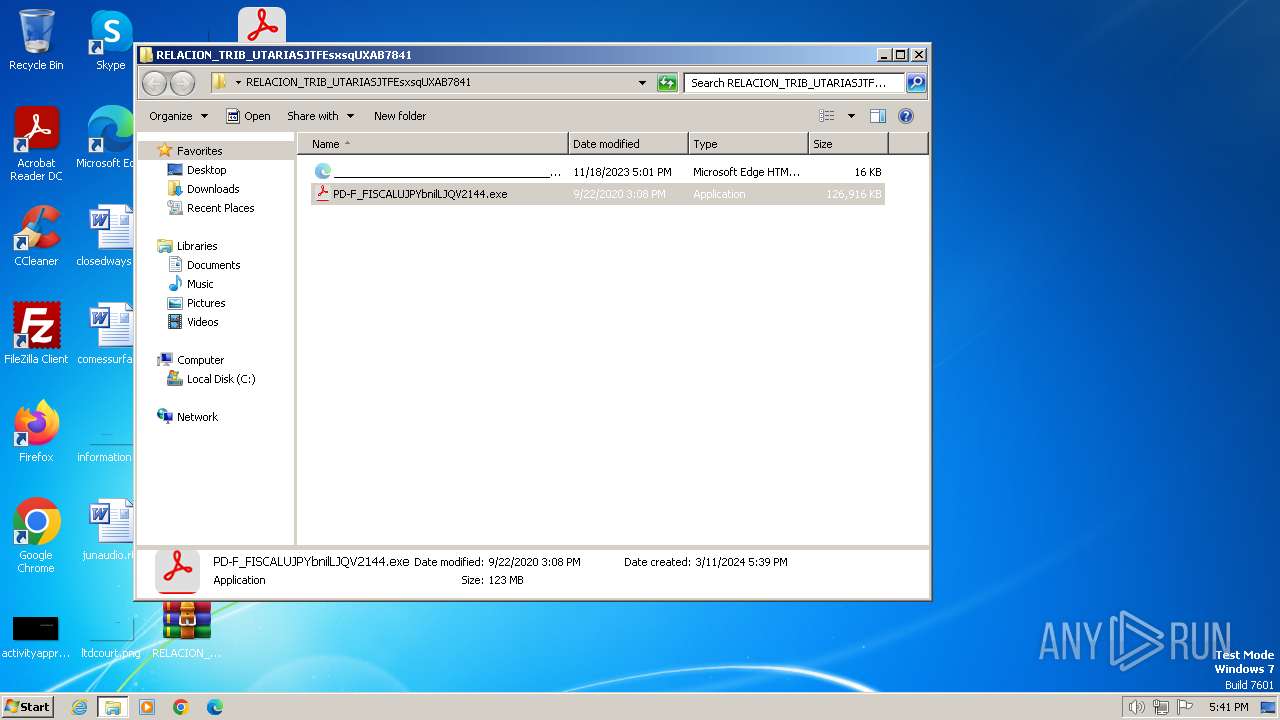Toggle the preview pane icon
The image size is (1280, 720).
pyautogui.click(x=877, y=116)
